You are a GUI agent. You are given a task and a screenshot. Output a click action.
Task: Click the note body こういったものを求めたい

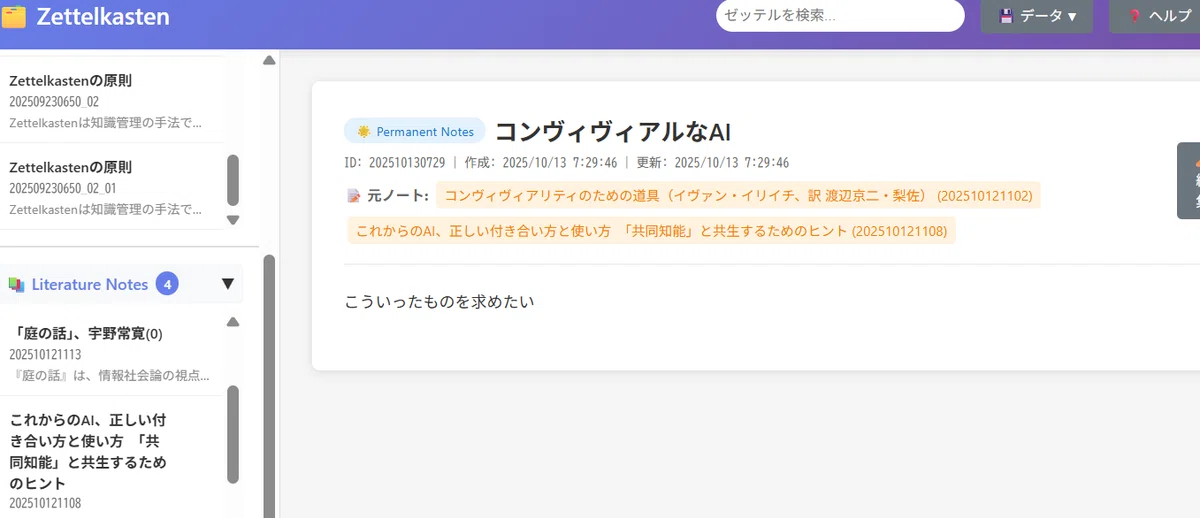coord(439,301)
